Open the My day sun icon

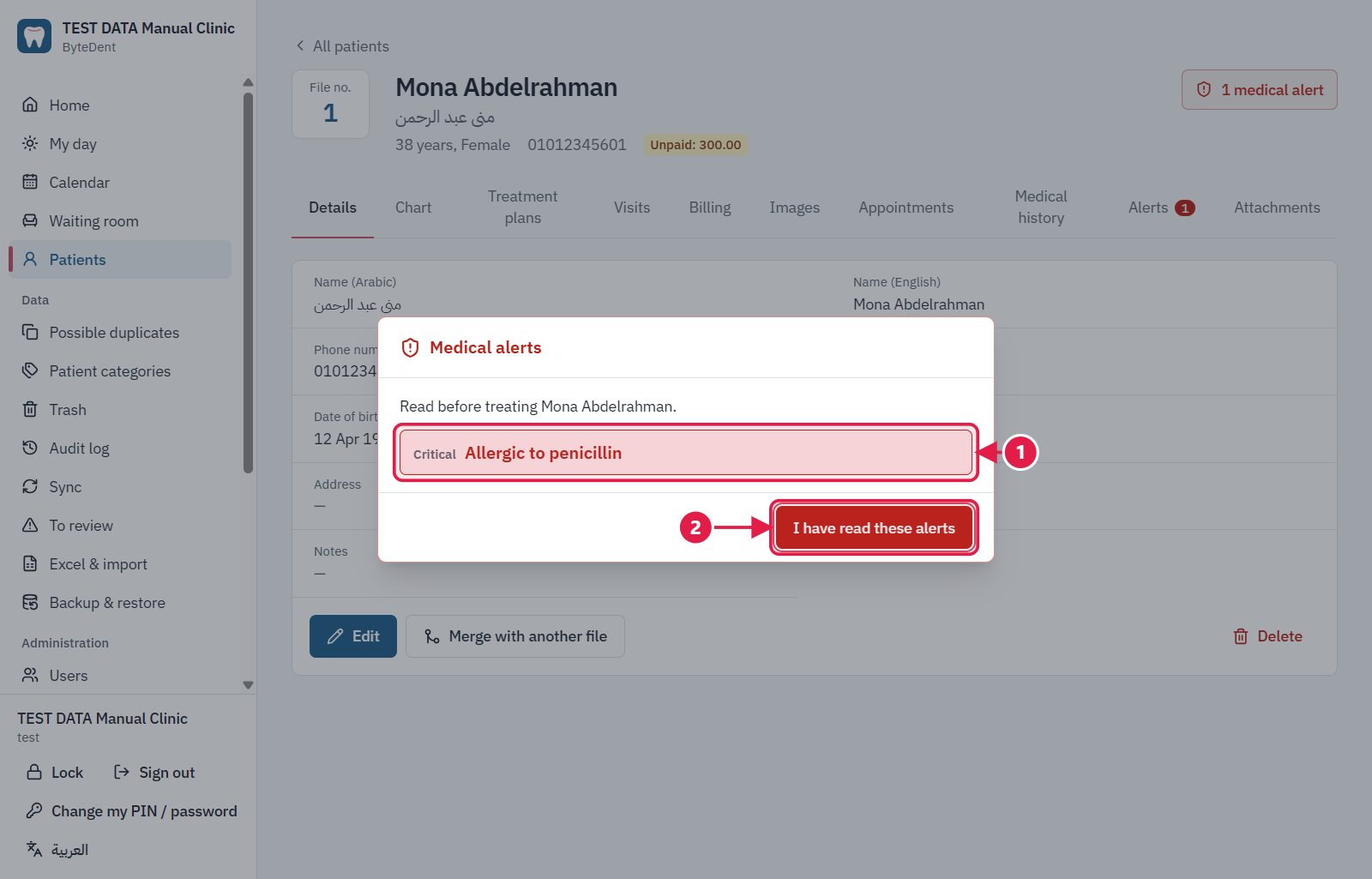[x=30, y=143]
